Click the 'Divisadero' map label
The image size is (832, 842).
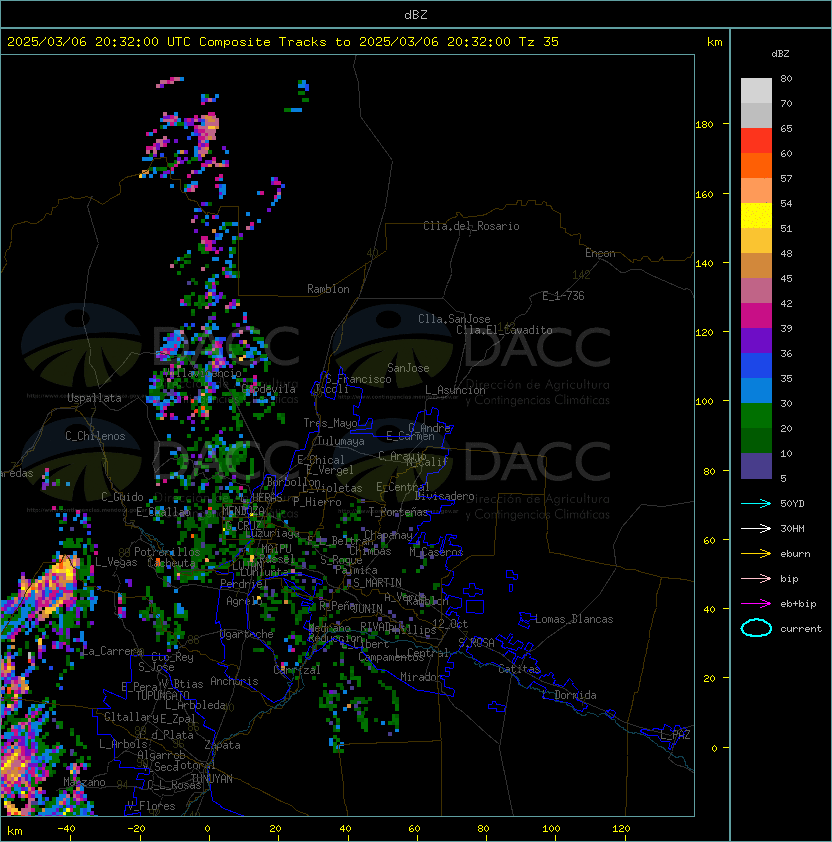pyautogui.click(x=444, y=496)
